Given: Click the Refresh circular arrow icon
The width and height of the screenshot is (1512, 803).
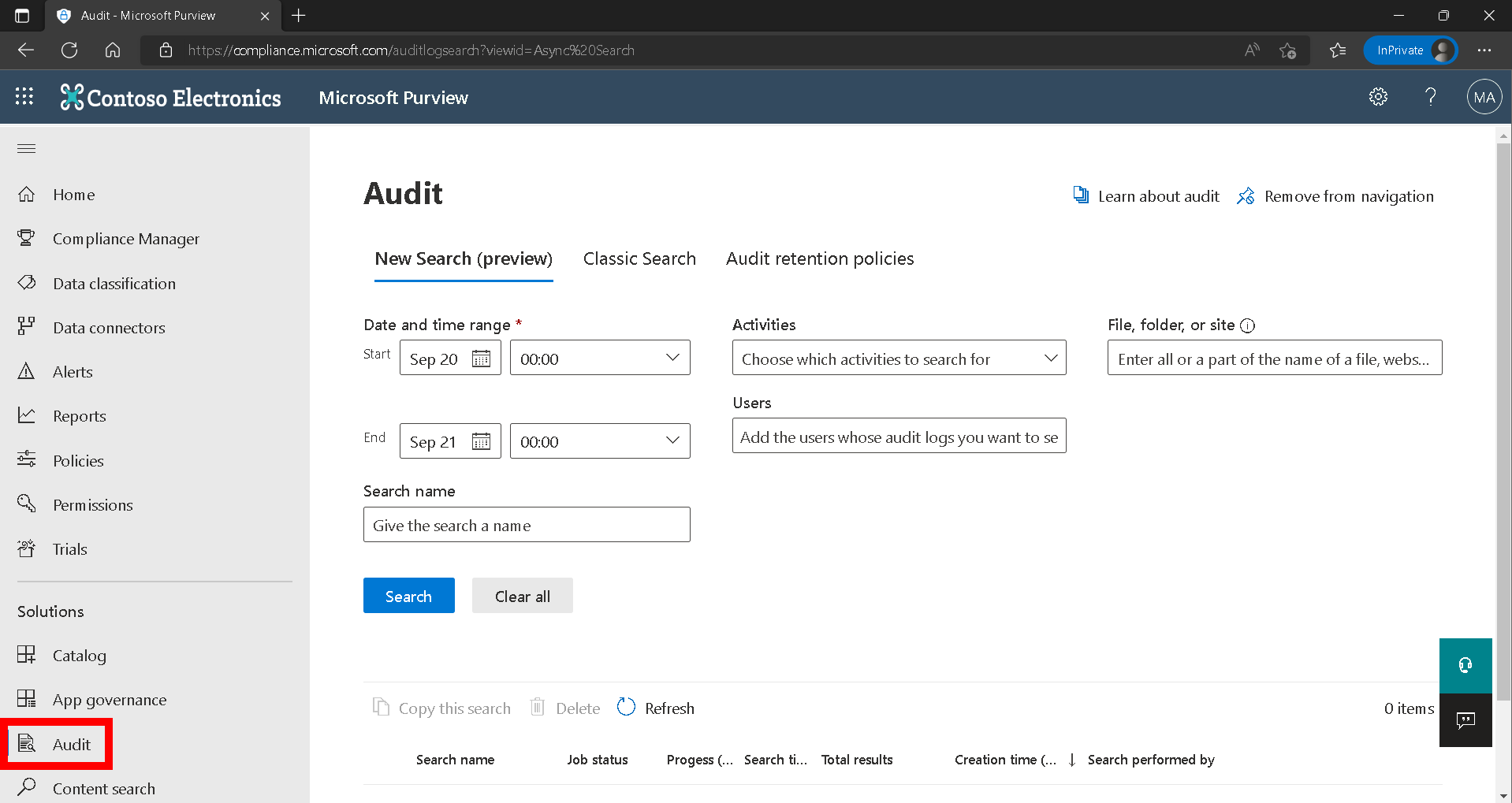Looking at the screenshot, I should coord(627,707).
